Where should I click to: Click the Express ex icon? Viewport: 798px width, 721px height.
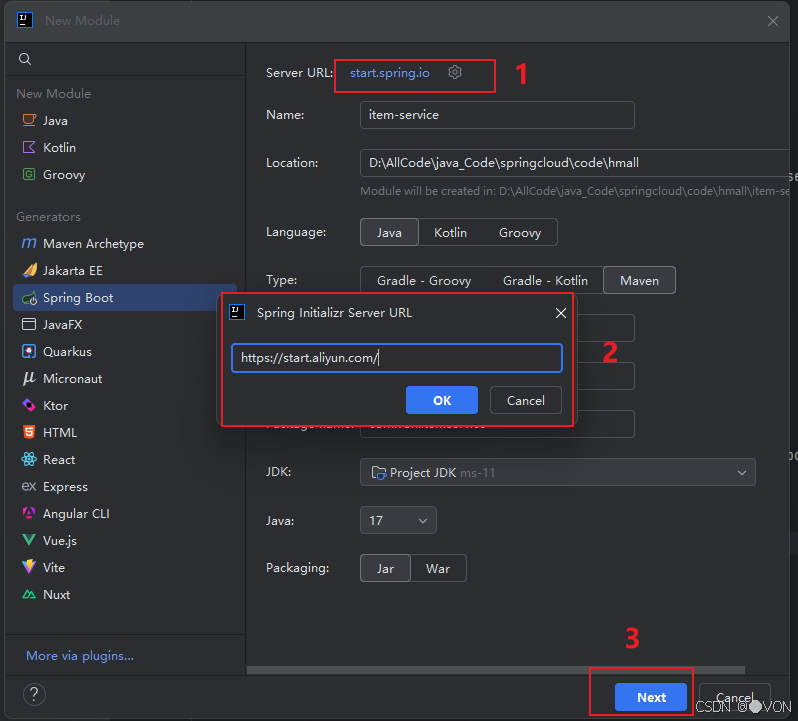pos(29,486)
